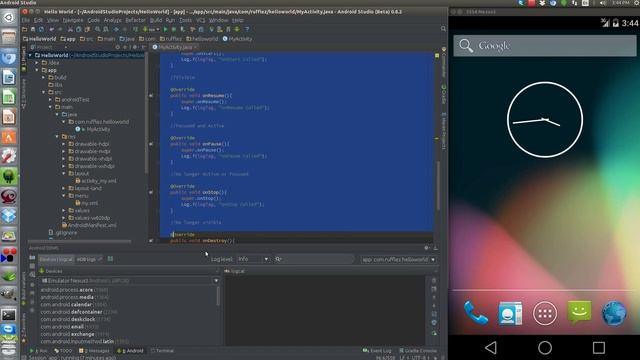
Task: Expand the drawable-hdpi folder
Action: (x=64, y=144)
